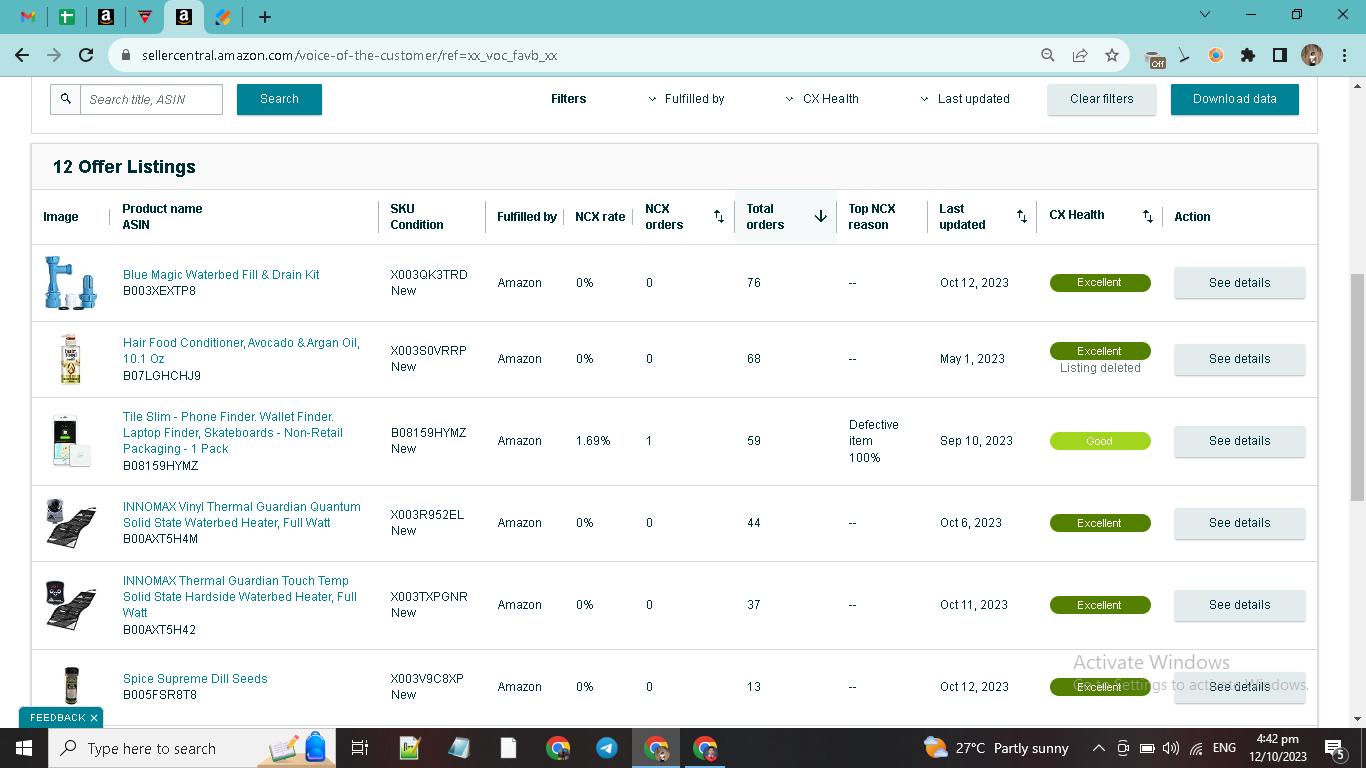The height and width of the screenshot is (768, 1366).
Task: Sort by the CX Health column arrows
Action: pyautogui.click(x=1148, y=216)
